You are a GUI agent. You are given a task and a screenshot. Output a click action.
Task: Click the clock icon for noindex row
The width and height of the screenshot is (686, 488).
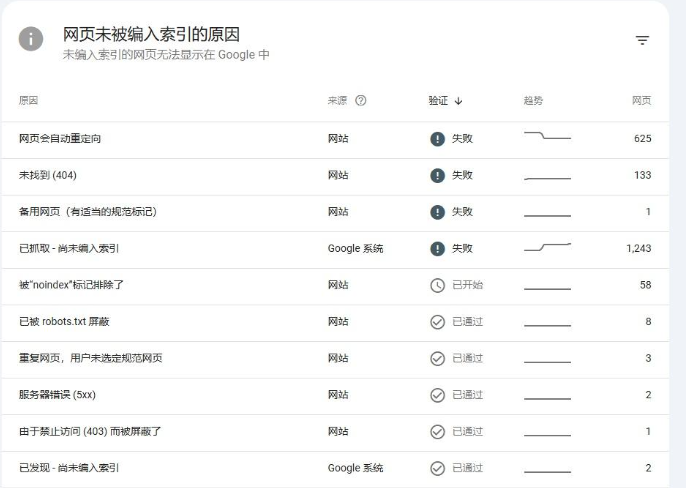tap(437, 285)
